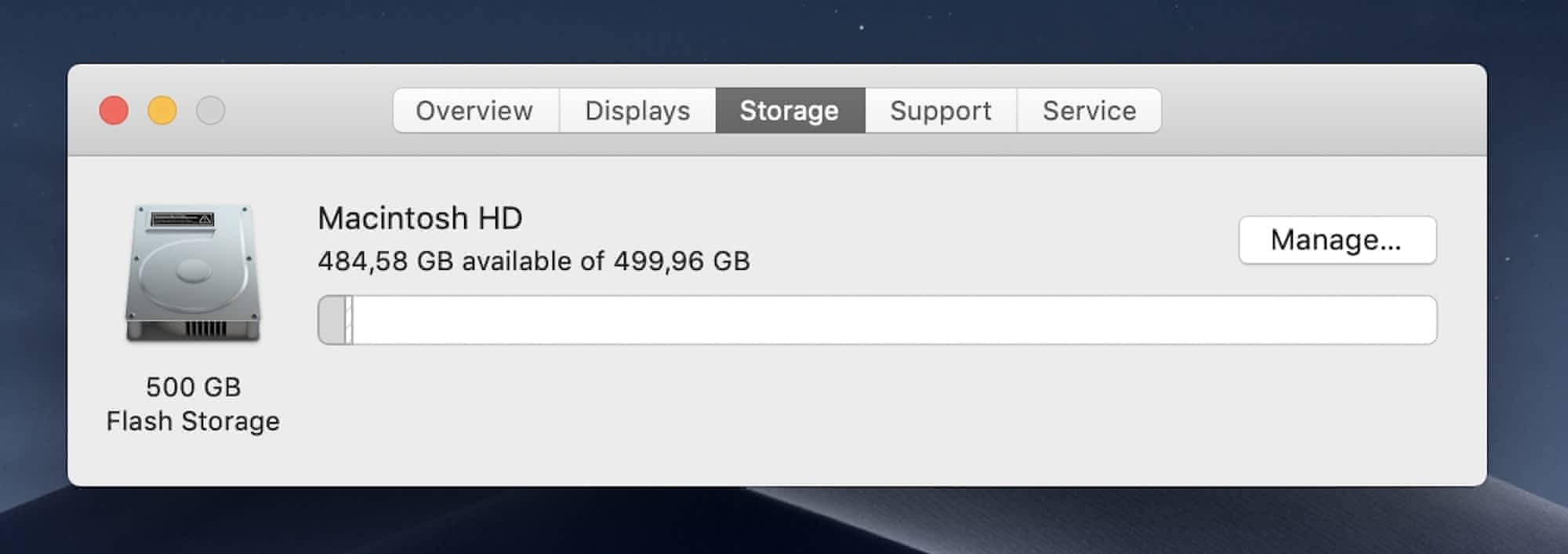This screenshot has height=554, width=1568.
Task: Click the white free-space area of storage bar
Action: [x=894, y=320]
